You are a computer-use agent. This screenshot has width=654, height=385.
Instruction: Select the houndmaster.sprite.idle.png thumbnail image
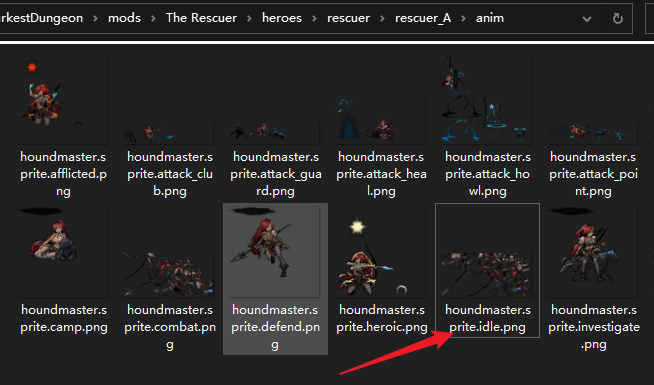click(x=487, y=274)
